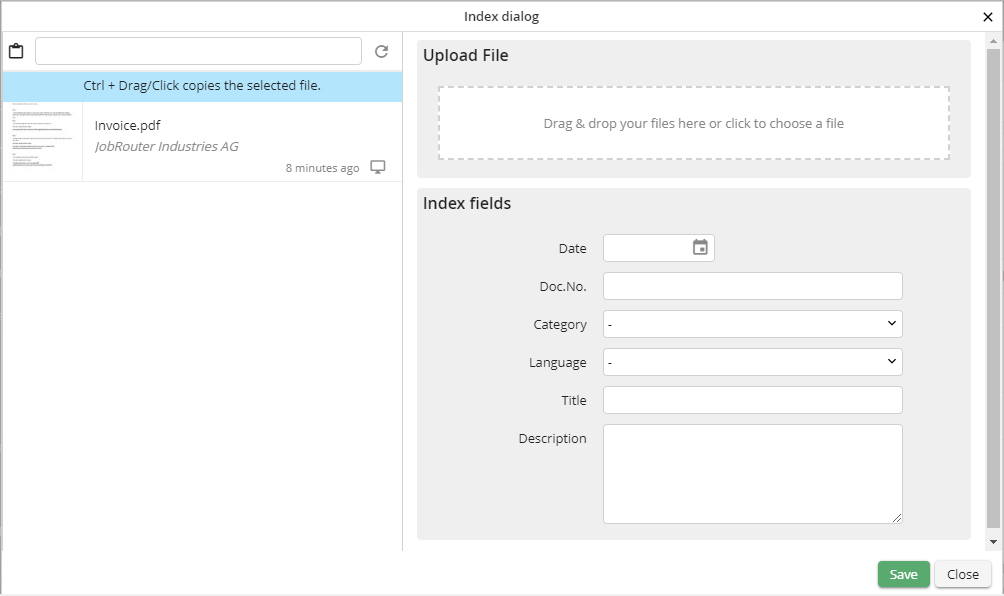
Task: Open the Upload File drag and drop area
Action: [694, 122]
